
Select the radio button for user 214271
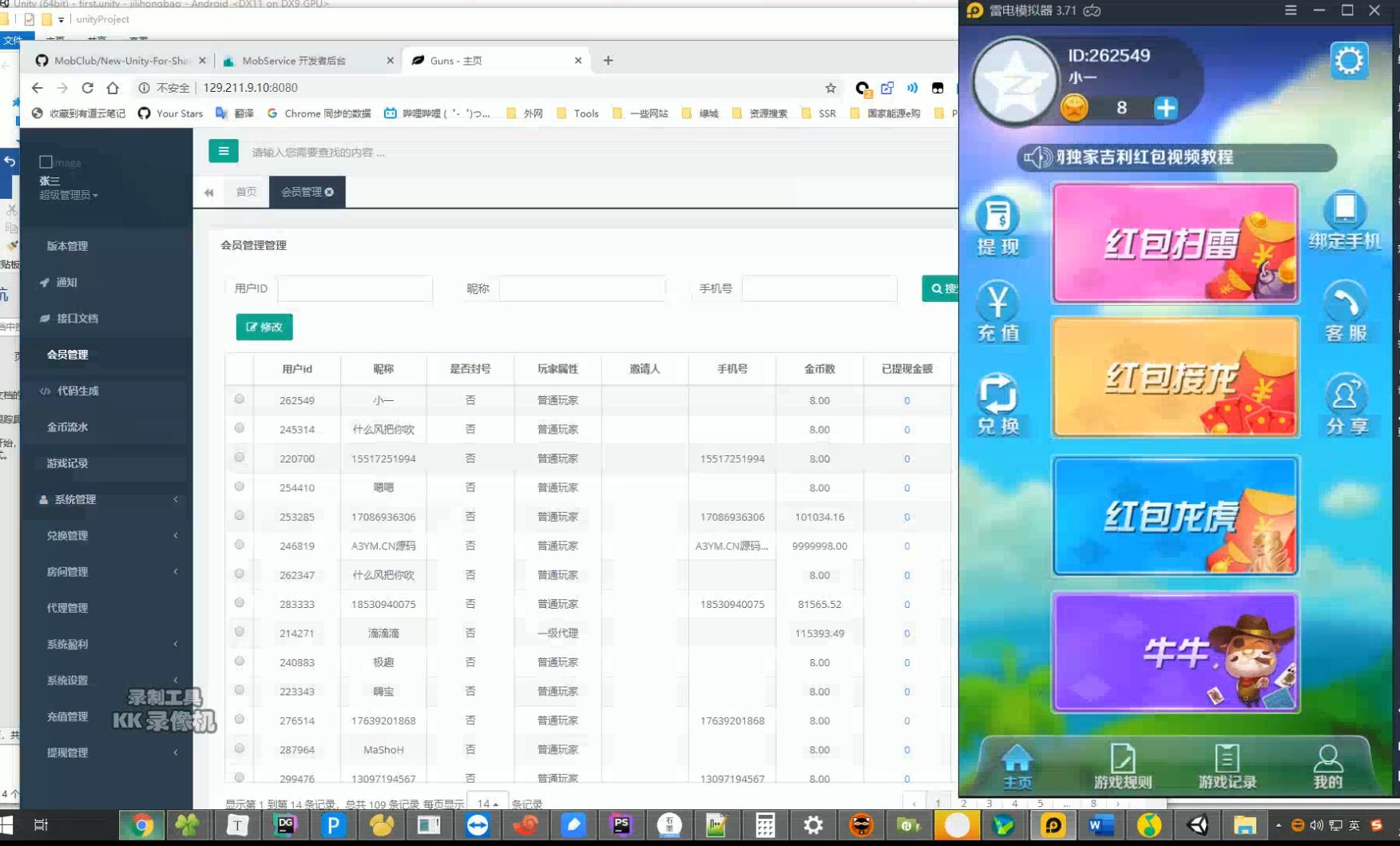coord(240,632)
